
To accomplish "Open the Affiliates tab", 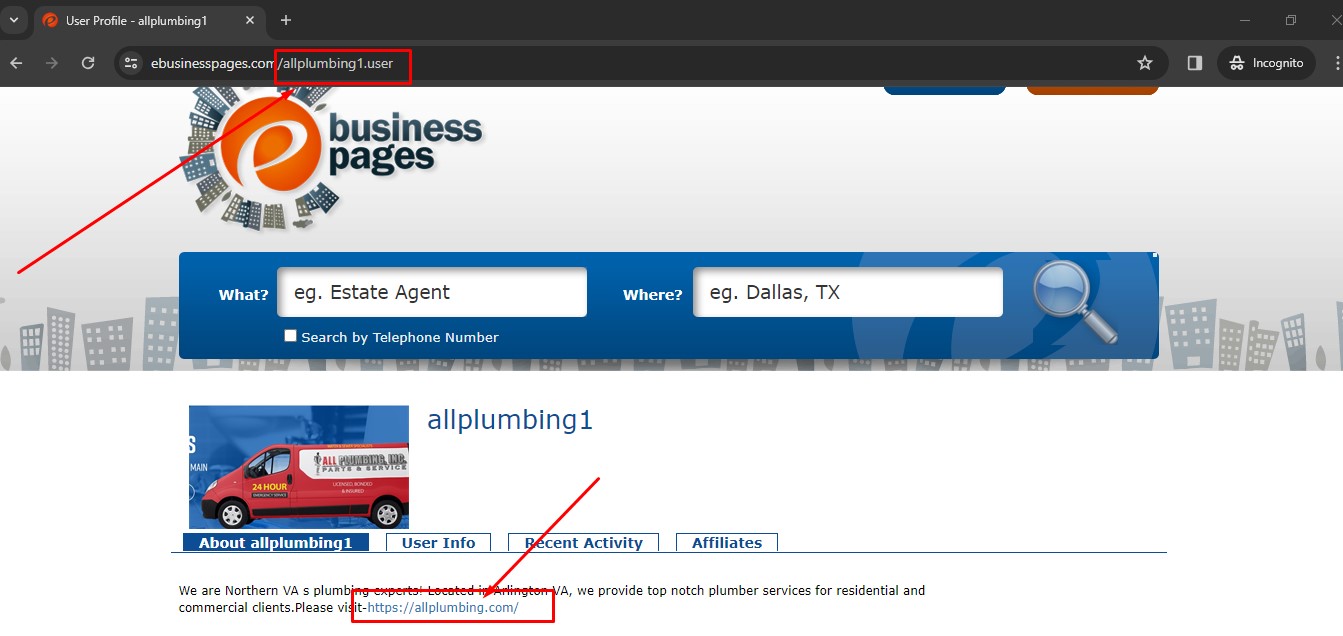I will pos(727,542).
